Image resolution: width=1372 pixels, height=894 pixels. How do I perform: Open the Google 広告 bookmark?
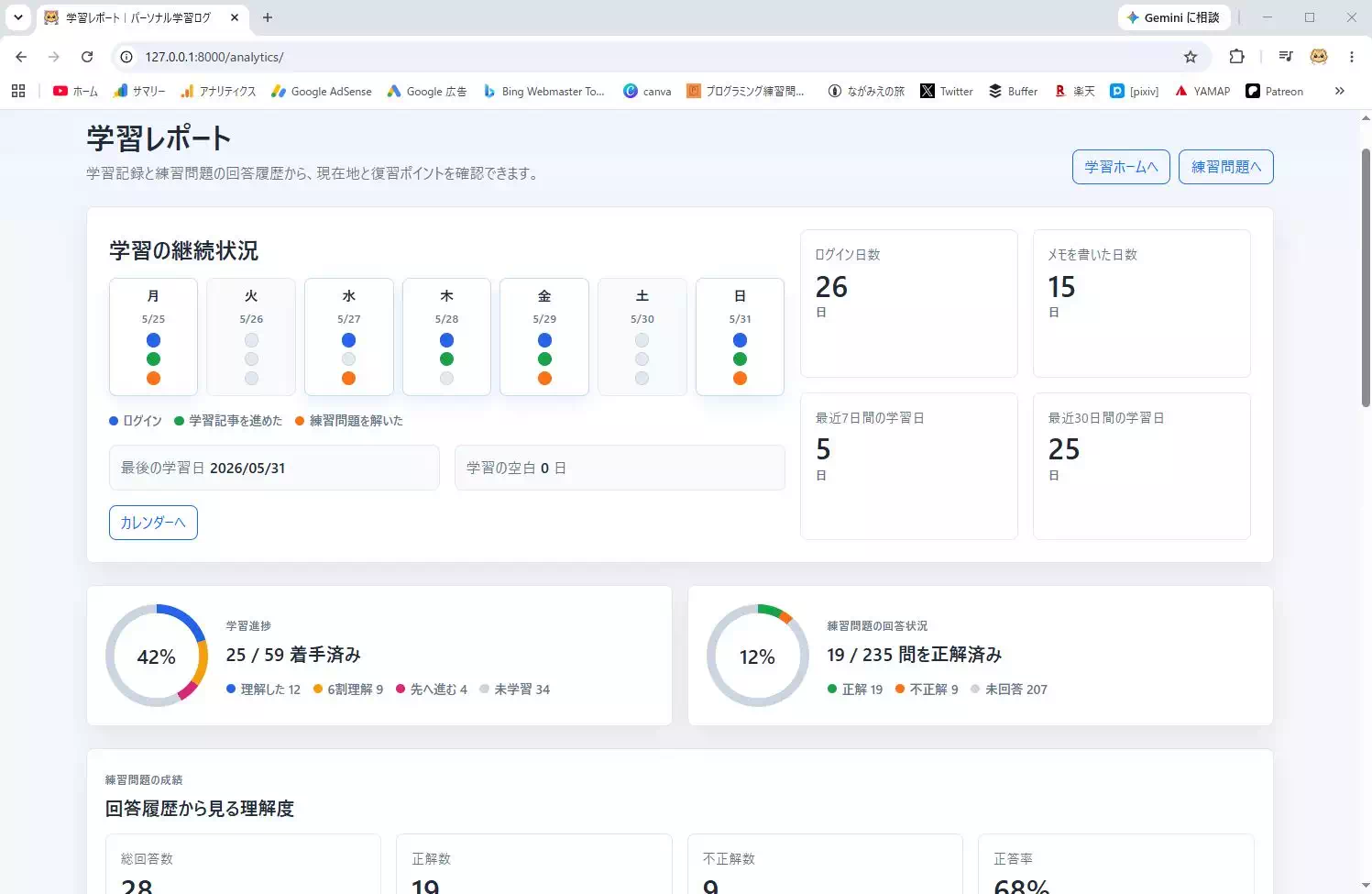[427, 91]
